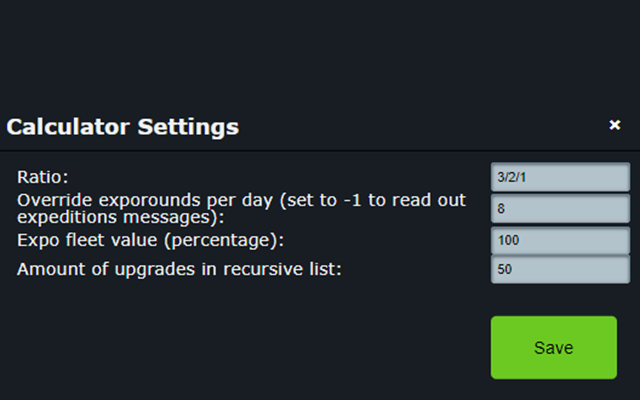The width and height of the screenshot is (640, 400).
Task: Focus the recursive list upgrades amount field
Action: pos(560,269)
